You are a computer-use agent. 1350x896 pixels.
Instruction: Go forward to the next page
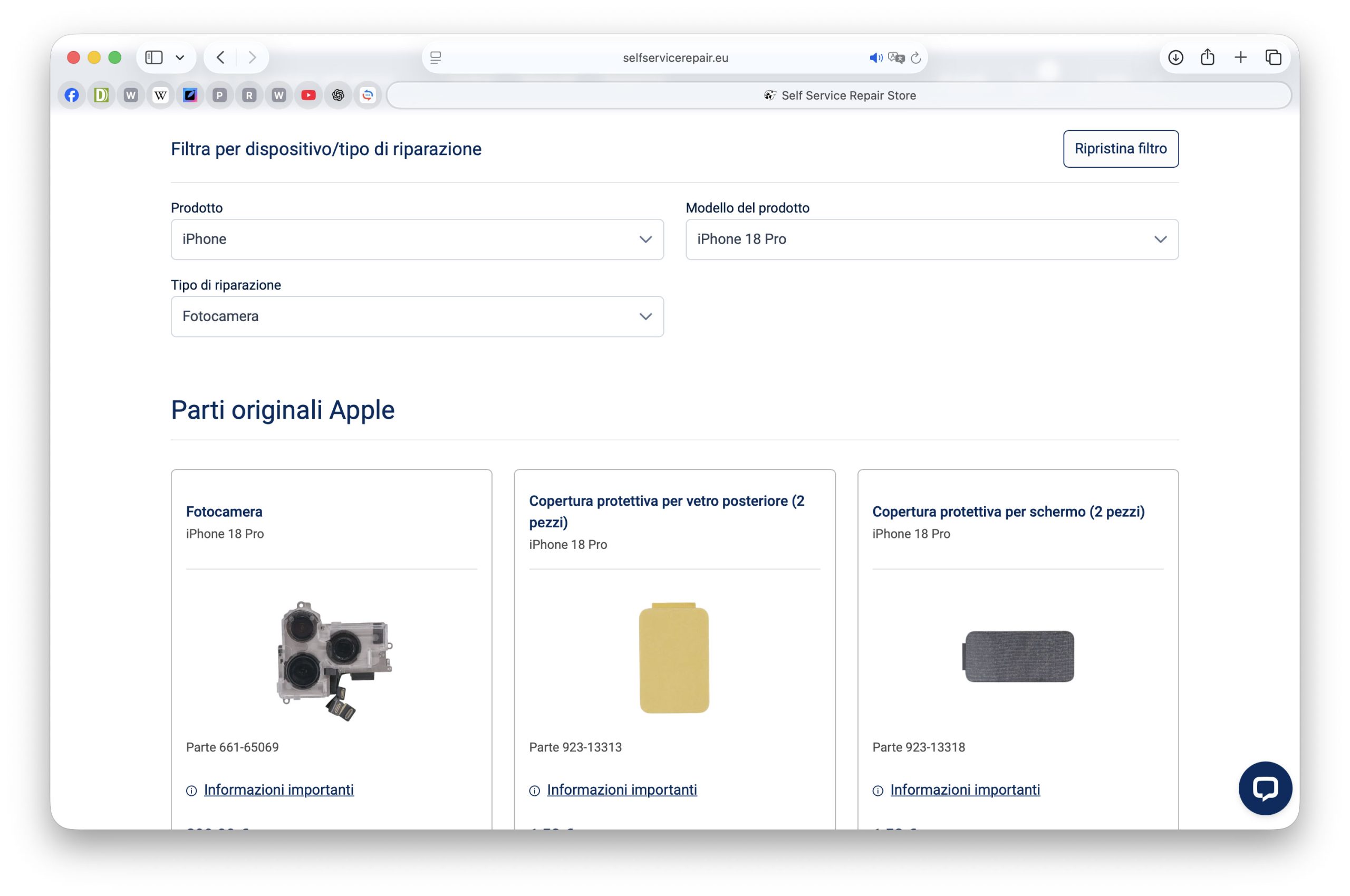pyautogui.click(x=252, y=57)
